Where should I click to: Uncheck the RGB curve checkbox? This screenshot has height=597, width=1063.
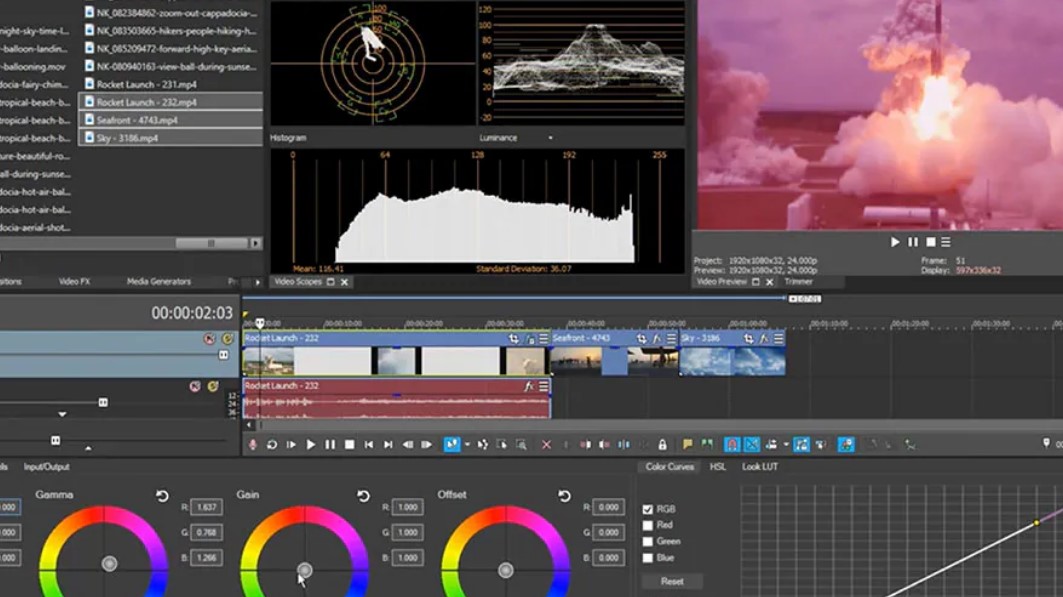coord(648,509)
